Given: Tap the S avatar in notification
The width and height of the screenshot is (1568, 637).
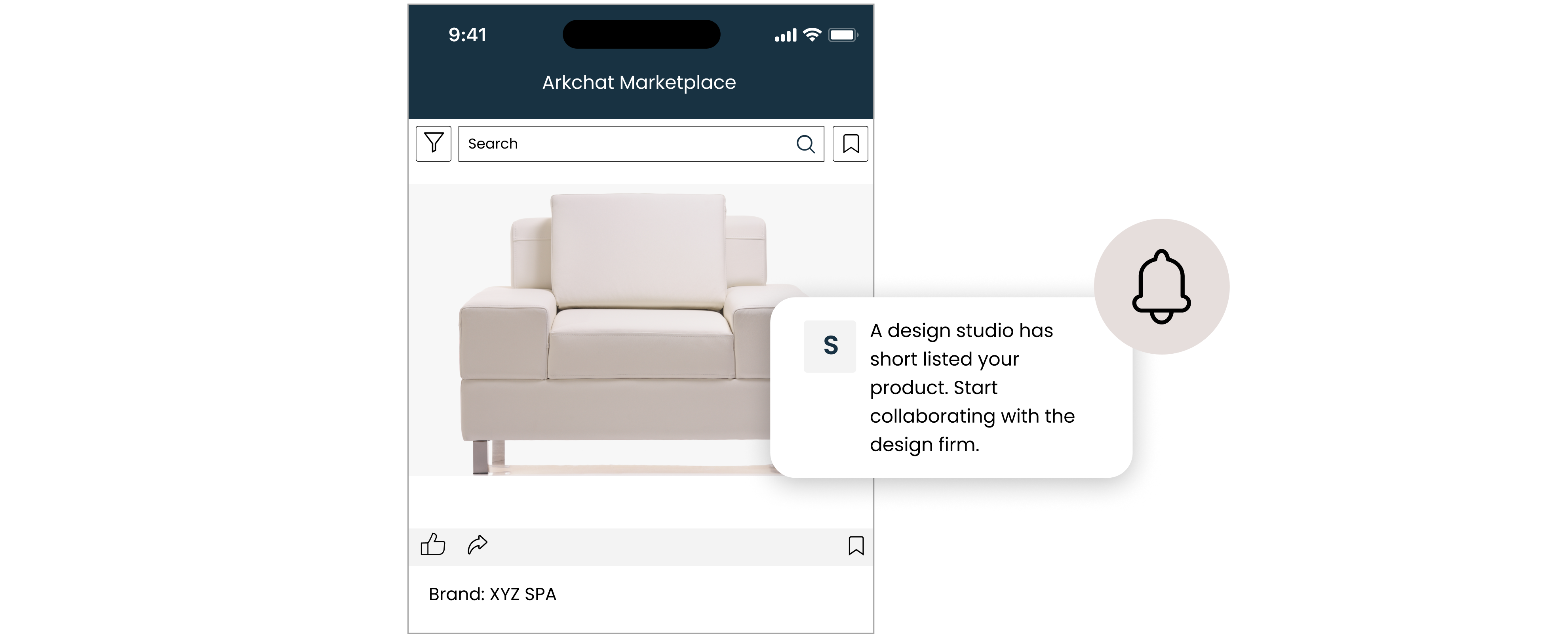Looking at the screenshot, I should tap(830, 346).
